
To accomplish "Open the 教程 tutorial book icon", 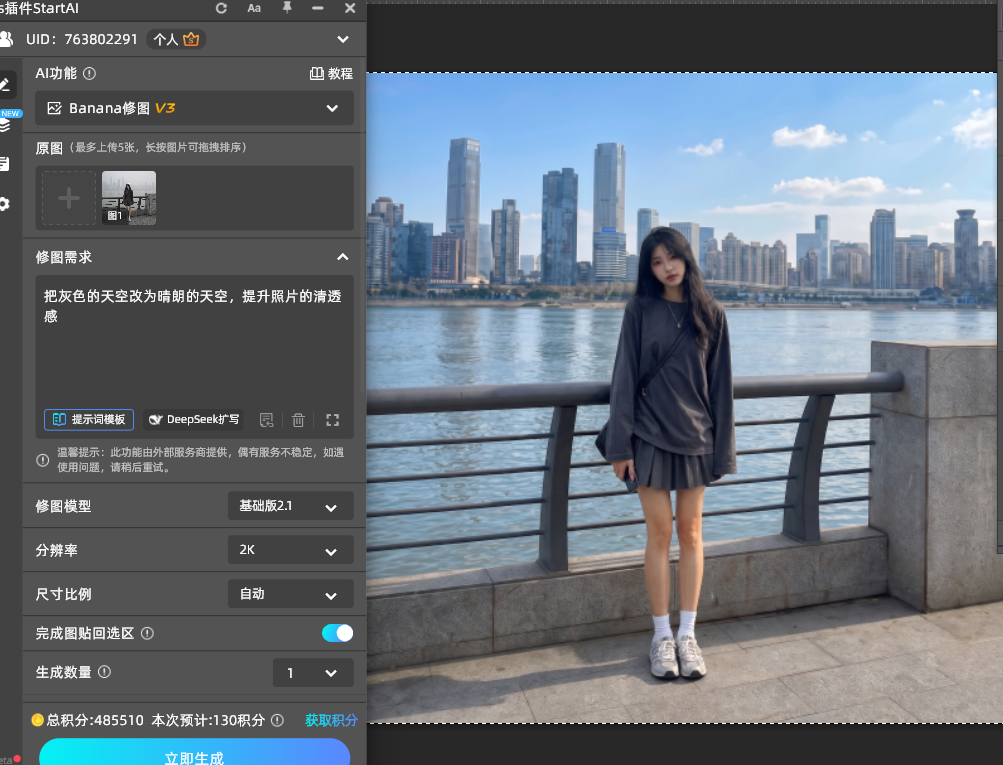I will coord(316,74).
